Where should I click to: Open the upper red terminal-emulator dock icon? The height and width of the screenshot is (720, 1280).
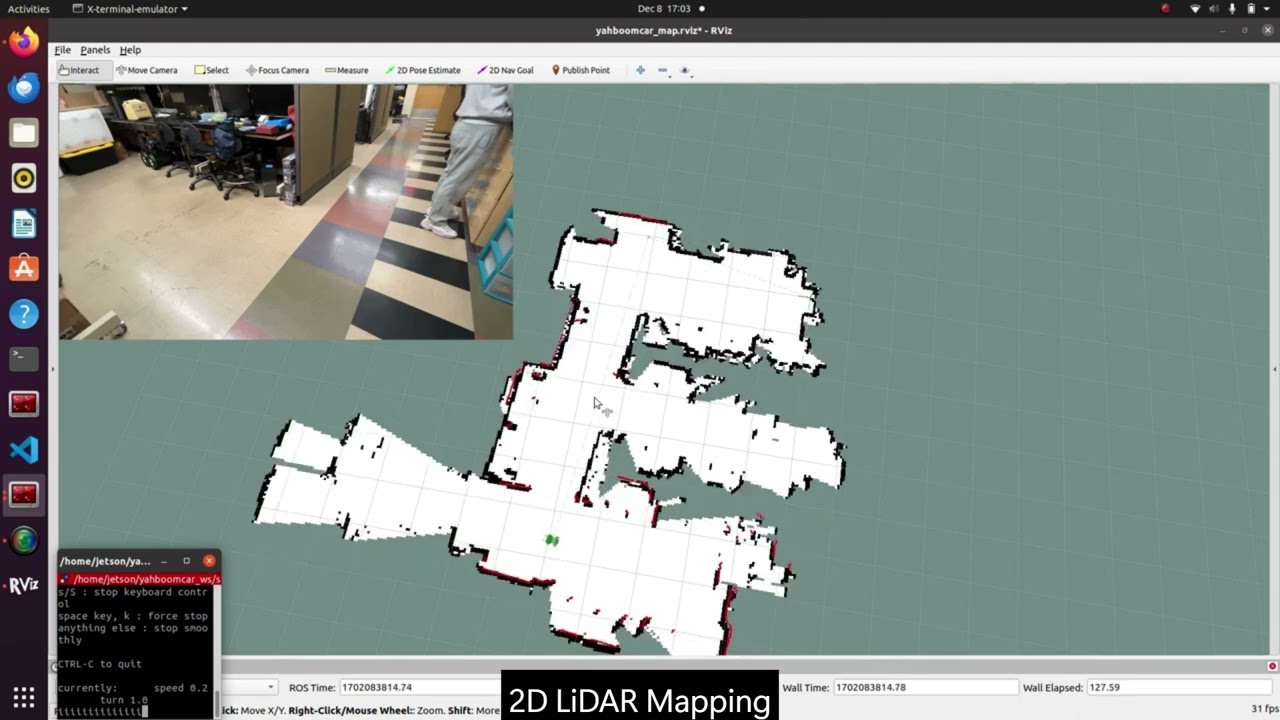24,404
